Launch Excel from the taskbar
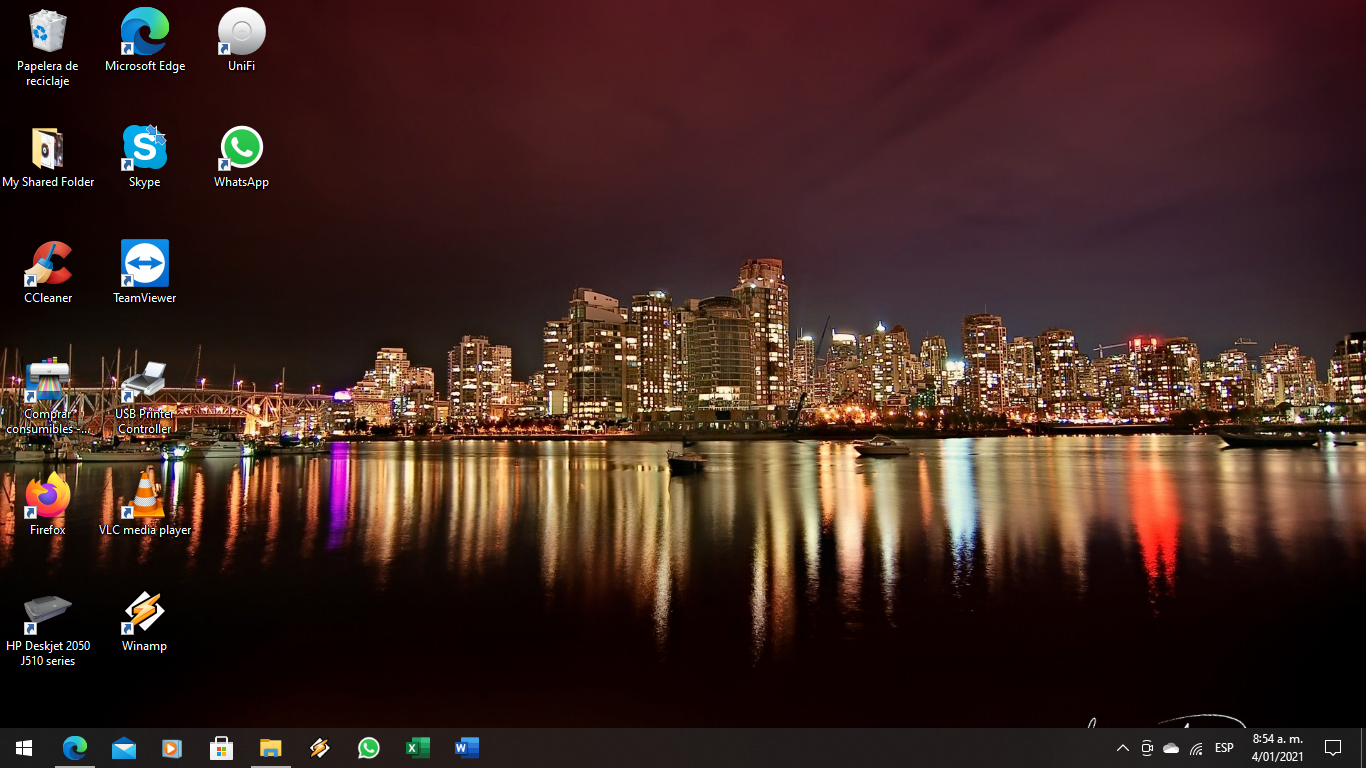The height and width of the screenshot is (768, 1366). [x=417, y=747]
